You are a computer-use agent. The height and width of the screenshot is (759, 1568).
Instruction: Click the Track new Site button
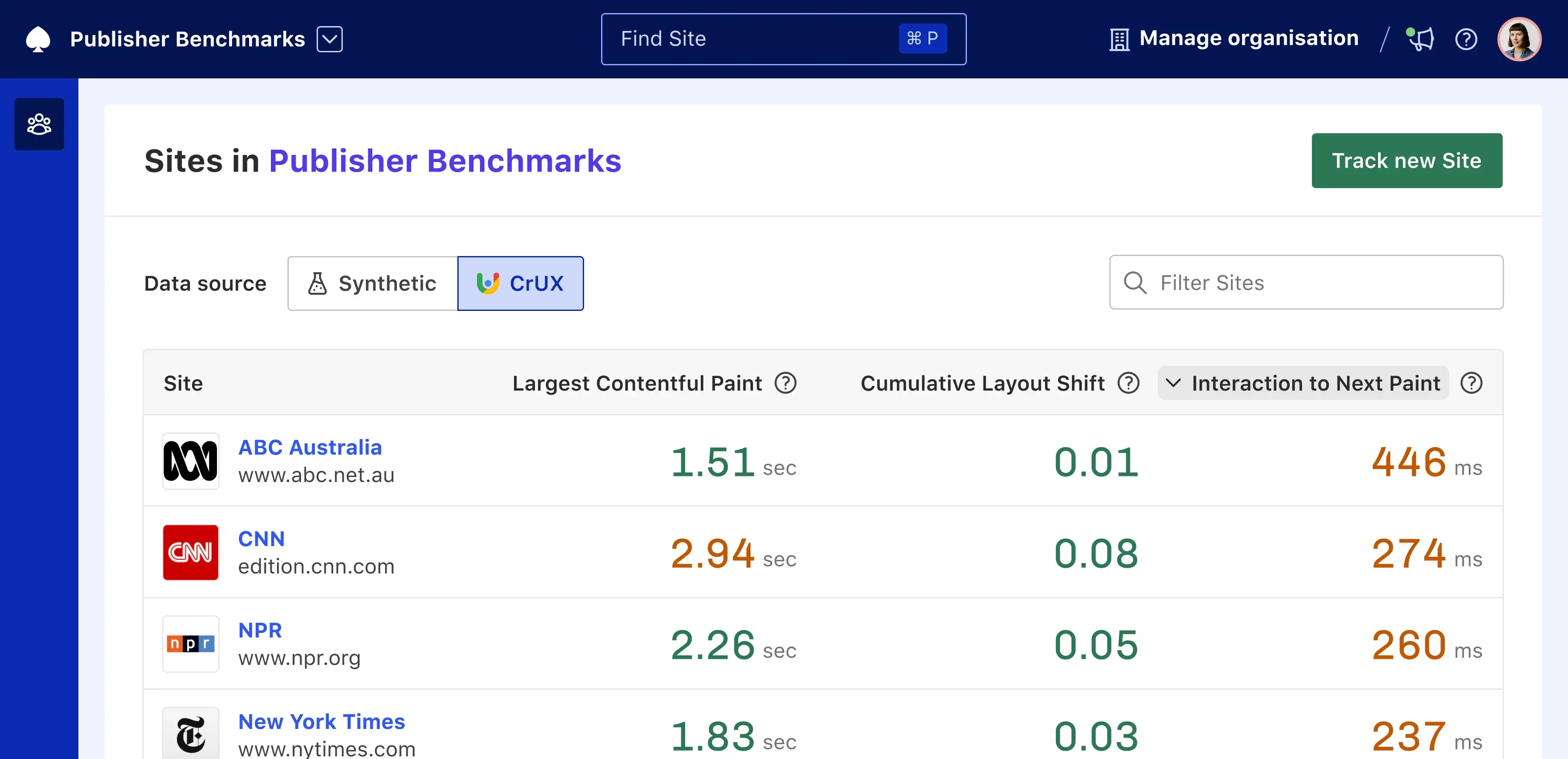click(x=1406, y=161)
